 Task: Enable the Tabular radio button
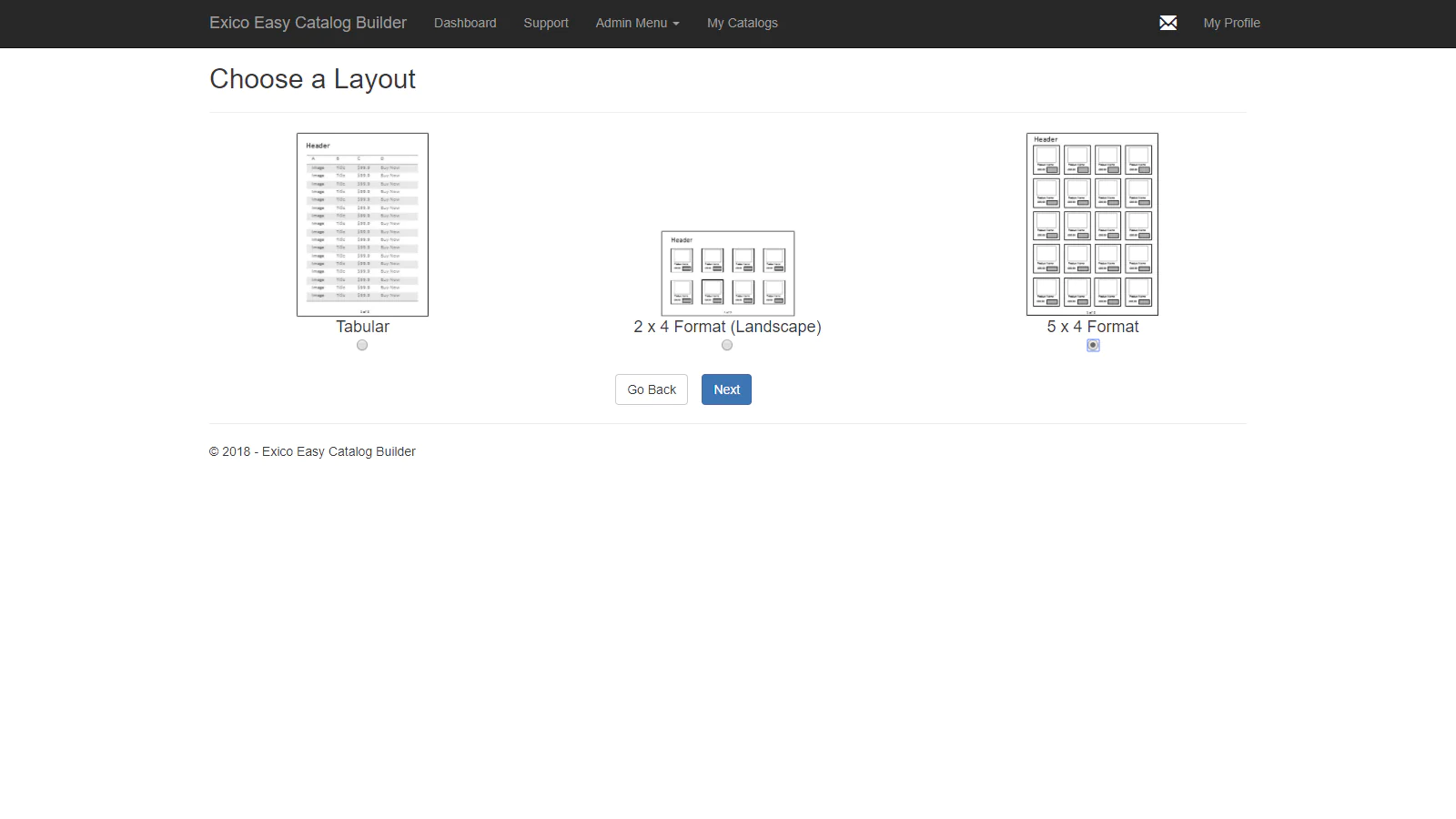(362, 345)
